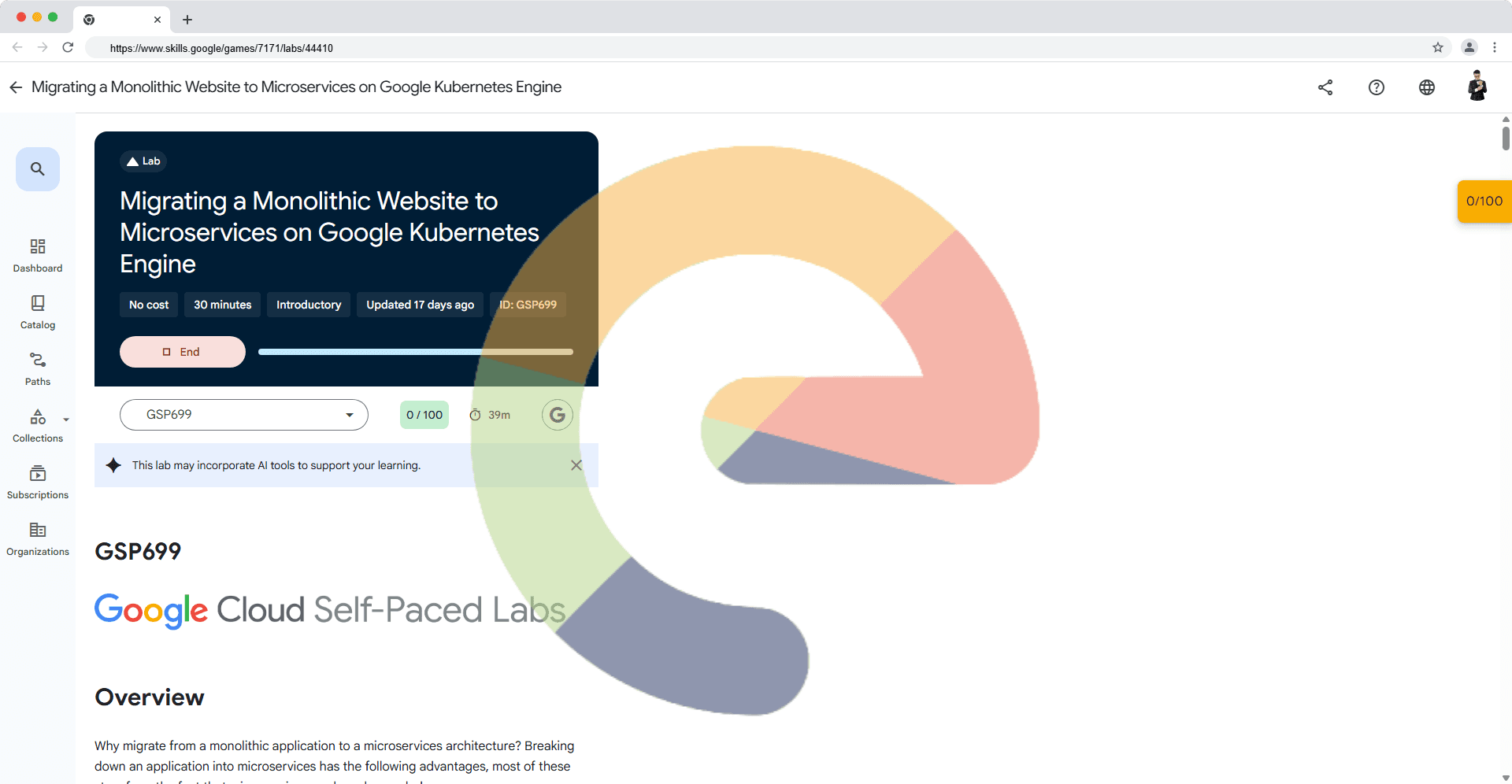This screenshot has height=784, width=1512.
Task: Click the AI tools learning notice text
Action: click(276, 465)
